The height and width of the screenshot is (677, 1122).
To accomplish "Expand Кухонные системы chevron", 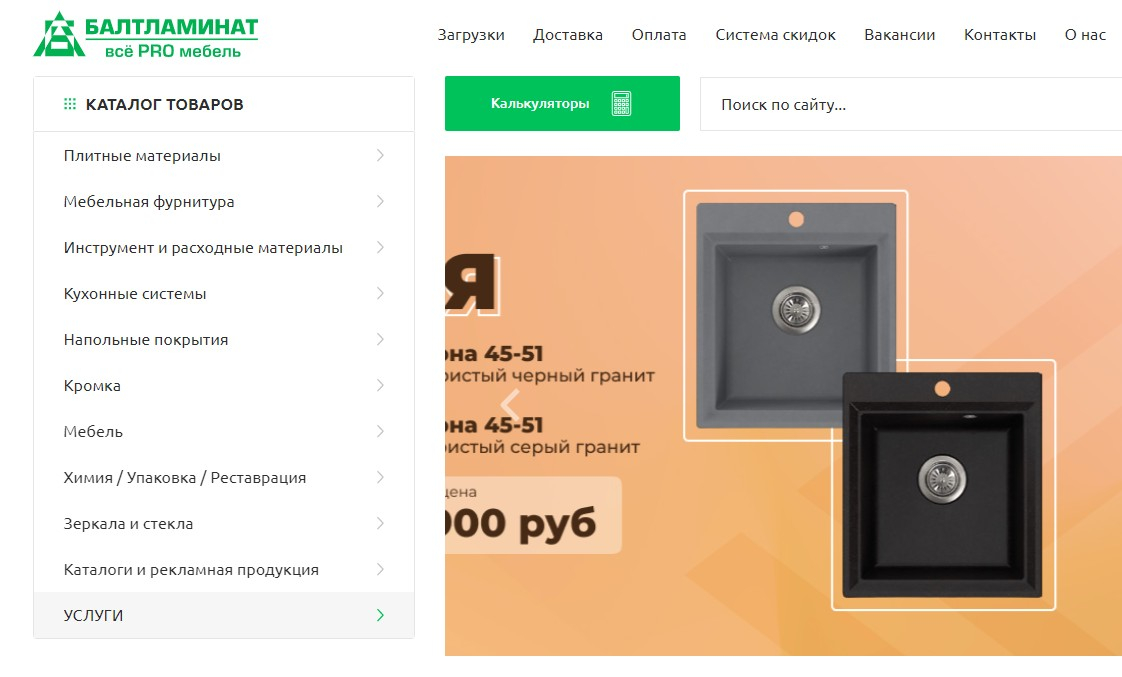I will pyautogui.click(x=380, y=293).
